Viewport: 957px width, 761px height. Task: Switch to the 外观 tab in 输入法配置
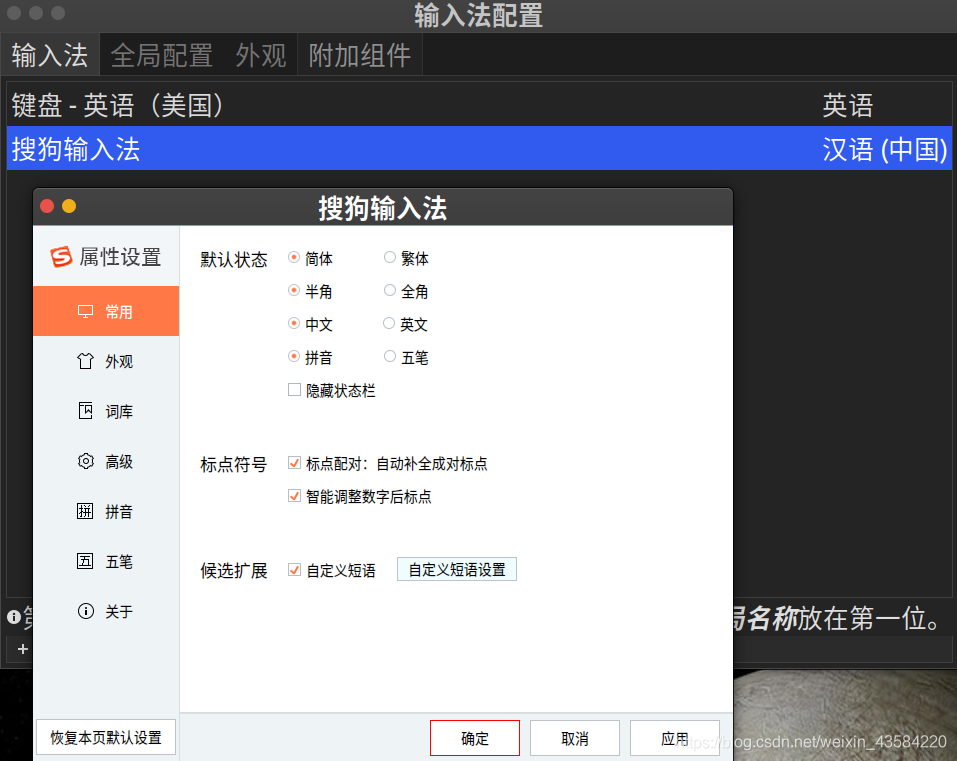[x=261, y=56]
